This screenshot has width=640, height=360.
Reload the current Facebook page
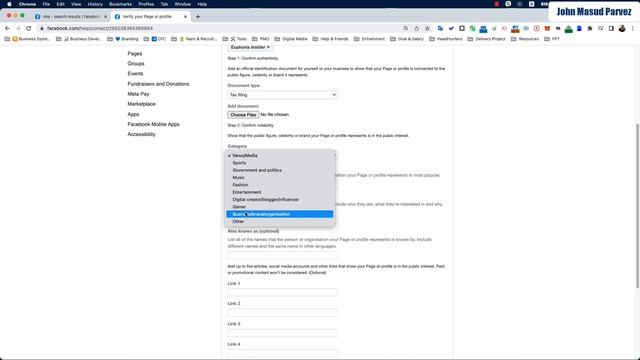click(x=29, y=29)
